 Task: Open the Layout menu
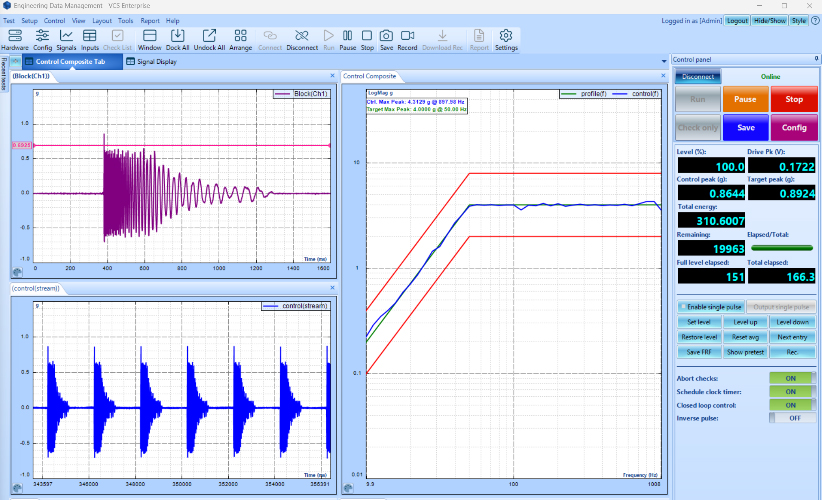pos(102,20)
